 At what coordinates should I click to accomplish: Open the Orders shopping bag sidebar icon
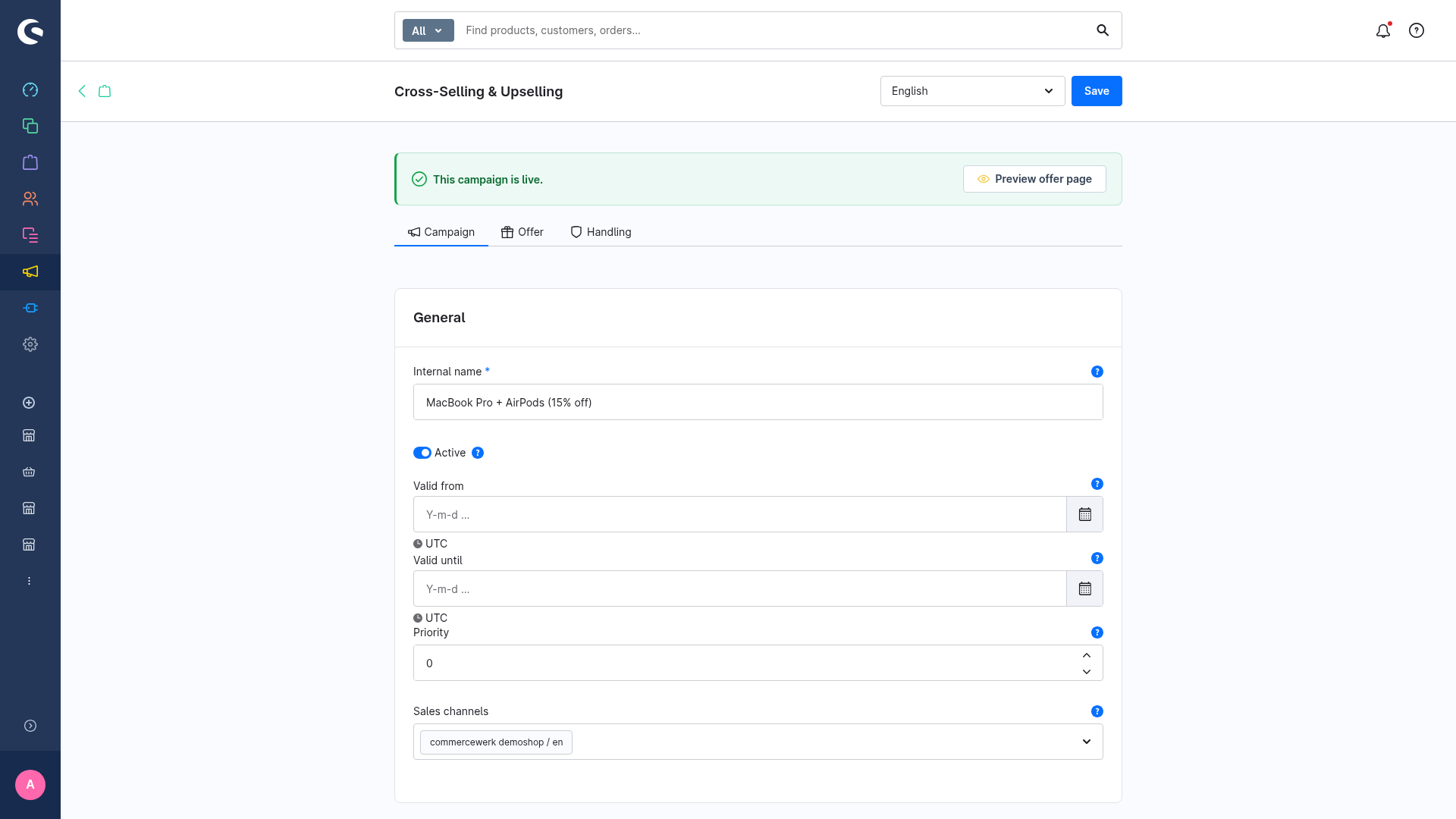pyautogui.click(x=30, y=162)
